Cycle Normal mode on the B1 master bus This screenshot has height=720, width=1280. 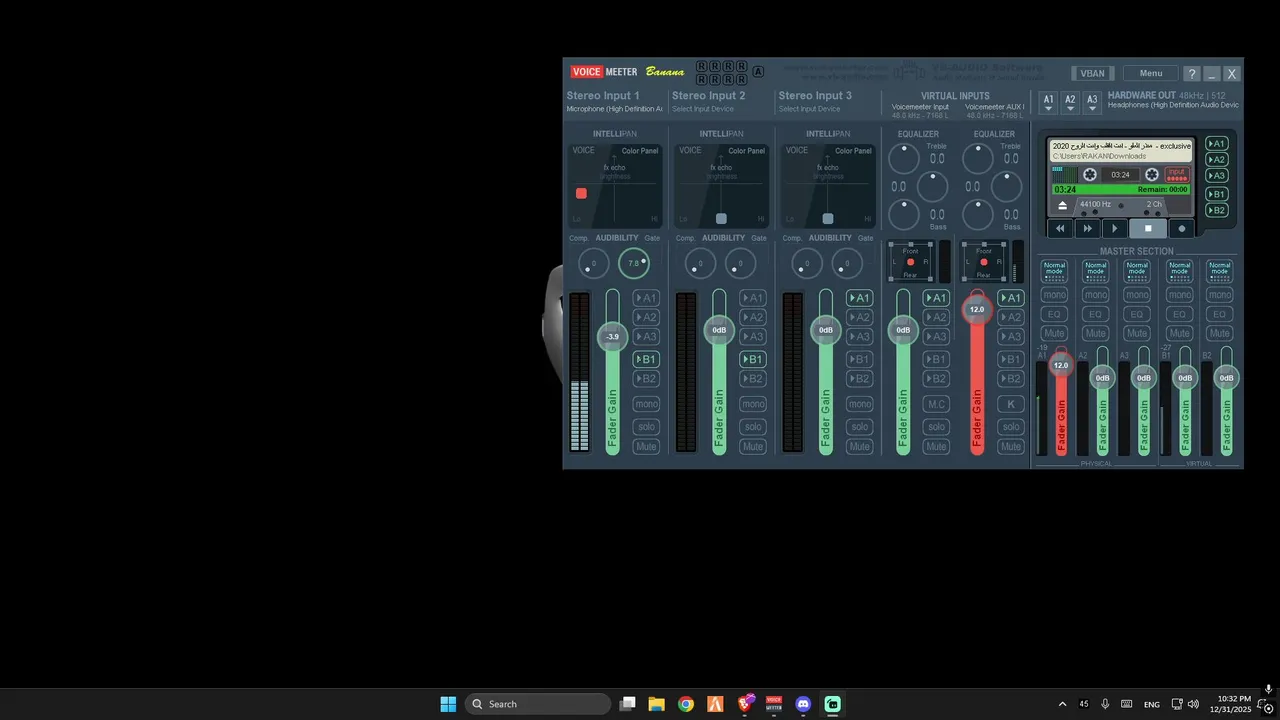coord(1178,271)
